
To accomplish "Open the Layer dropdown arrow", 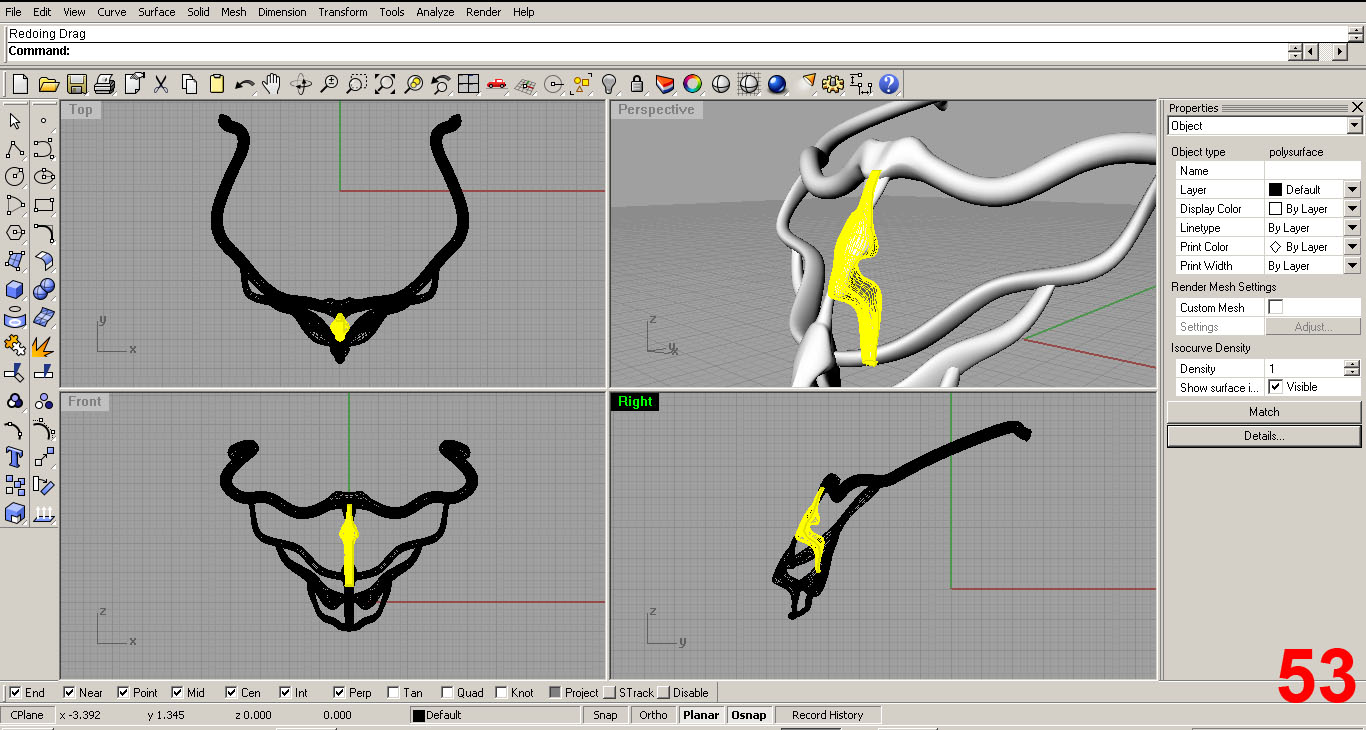I will [x=1352, y=189].
